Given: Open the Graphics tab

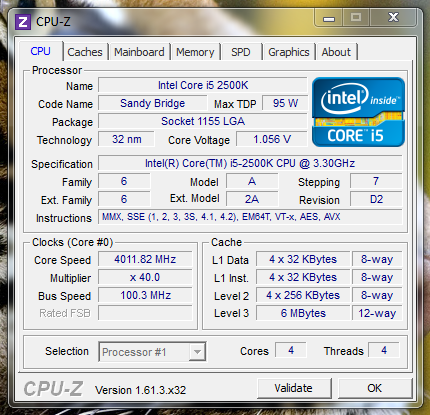Looking at the screenshot, I should click(289, 52).
